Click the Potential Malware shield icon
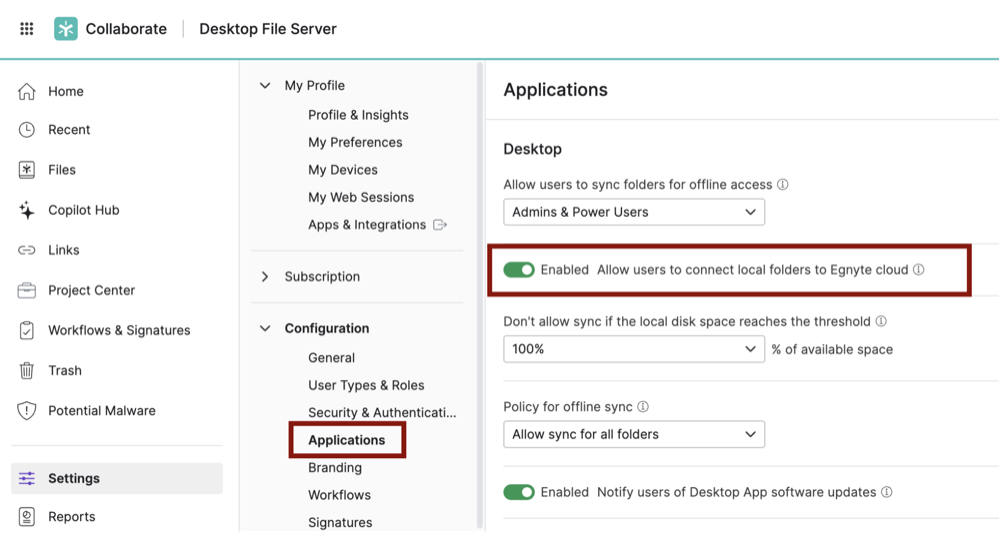The image size is (999, 533). (x=27, y=411)
